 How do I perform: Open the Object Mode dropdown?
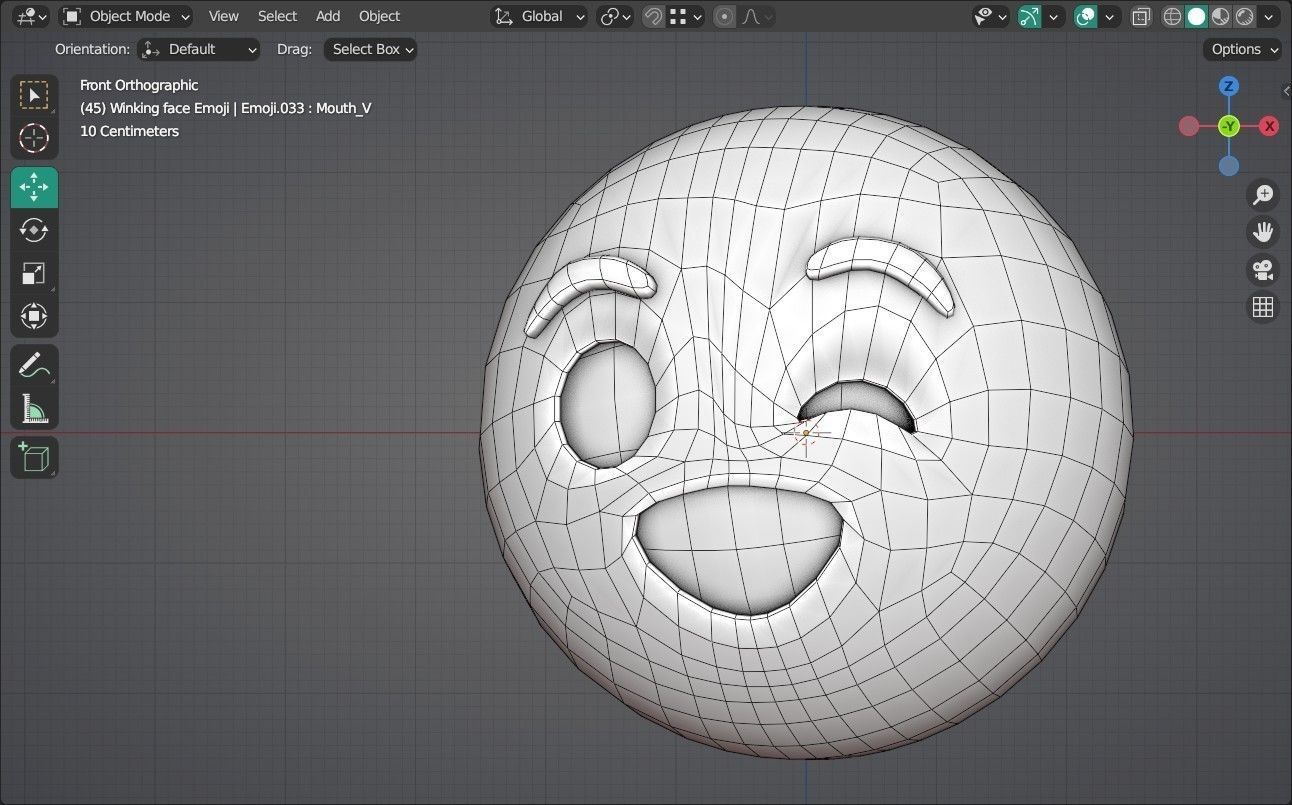point(126,16)
